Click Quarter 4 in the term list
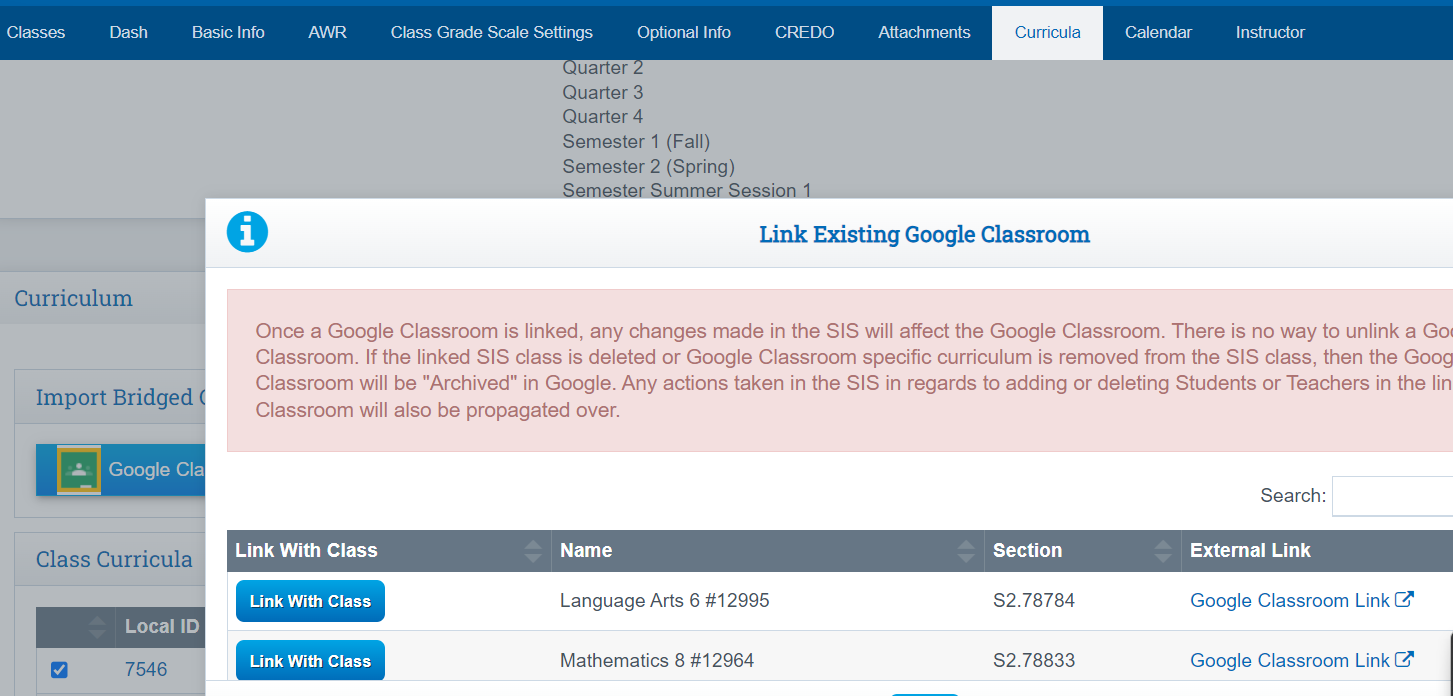 (603, 116)
